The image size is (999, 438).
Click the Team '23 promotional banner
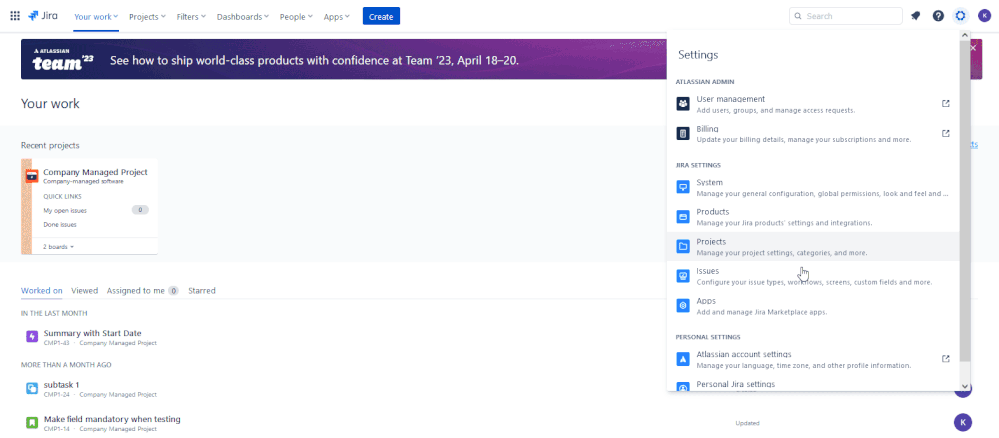click(x=344, y=59)
